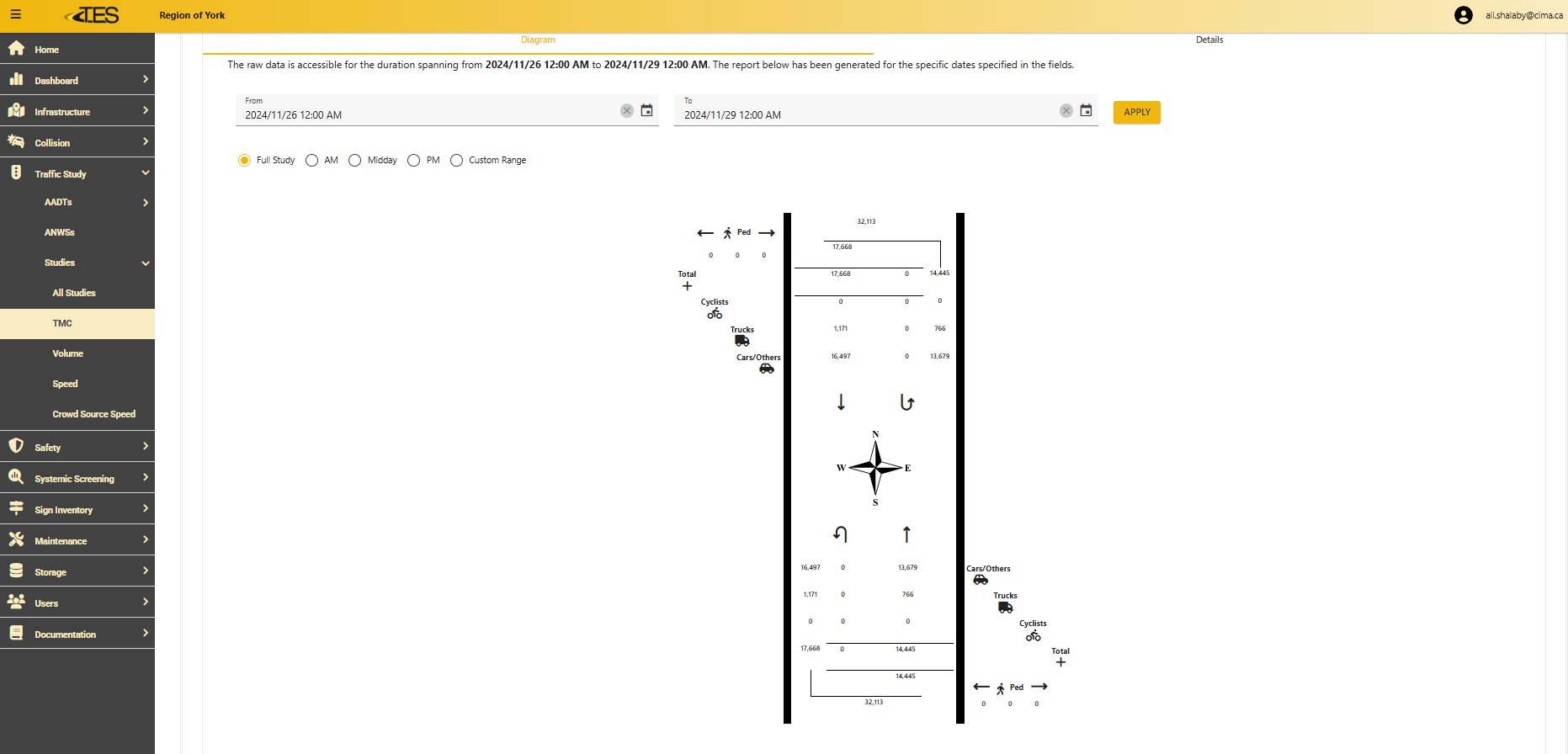Select the PM radio option
The width and height of the screenshot is (1568, 754).
click(413, 160)
